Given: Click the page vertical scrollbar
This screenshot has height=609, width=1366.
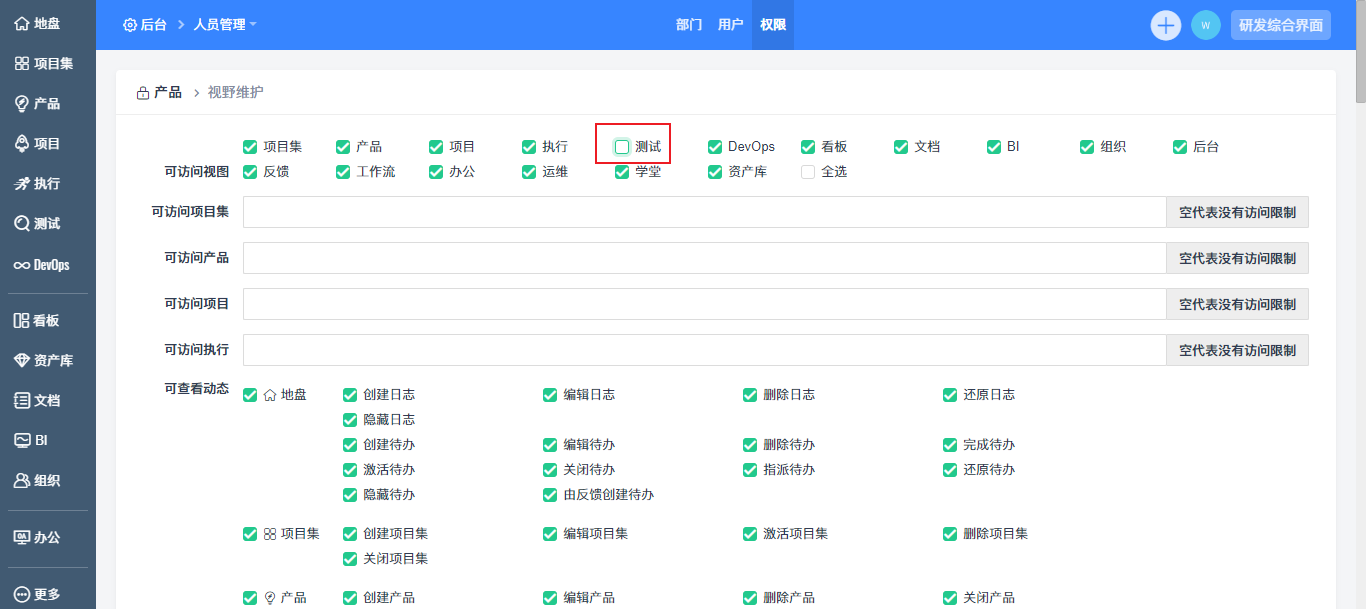Looking at the screenshot, I should click(1360, 50).
